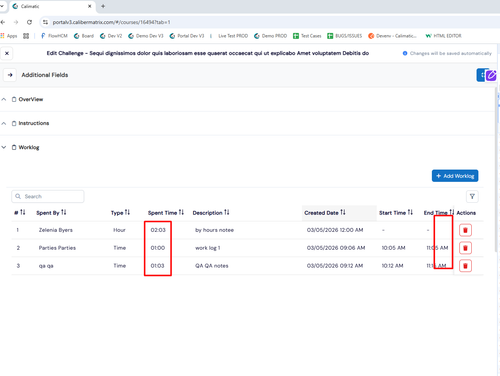The height and width of the screenshot is (376, 500).
Task: Close the Edit Challenge panel
Action: coord(7,53)
